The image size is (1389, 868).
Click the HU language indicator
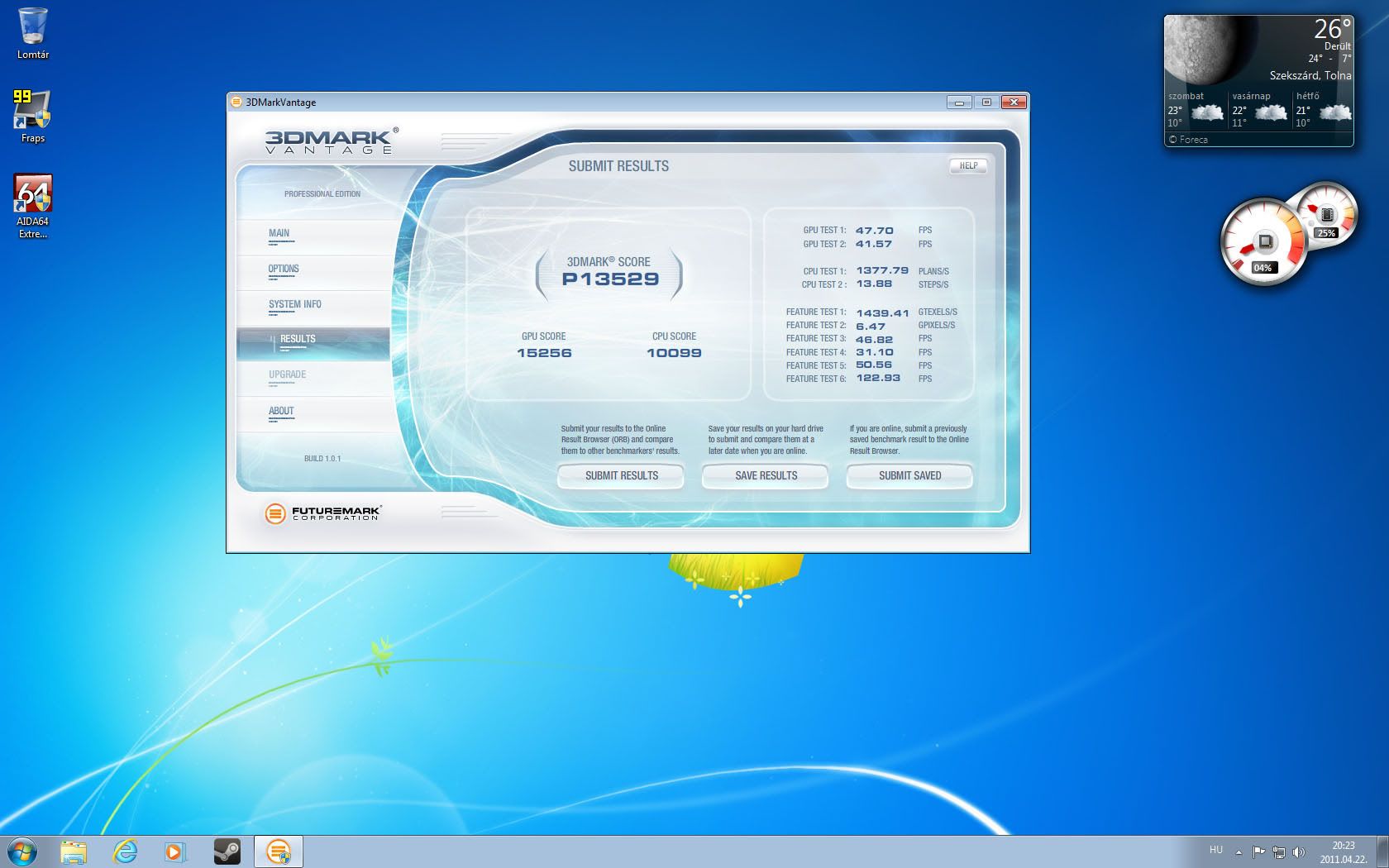click(1215, 850)
